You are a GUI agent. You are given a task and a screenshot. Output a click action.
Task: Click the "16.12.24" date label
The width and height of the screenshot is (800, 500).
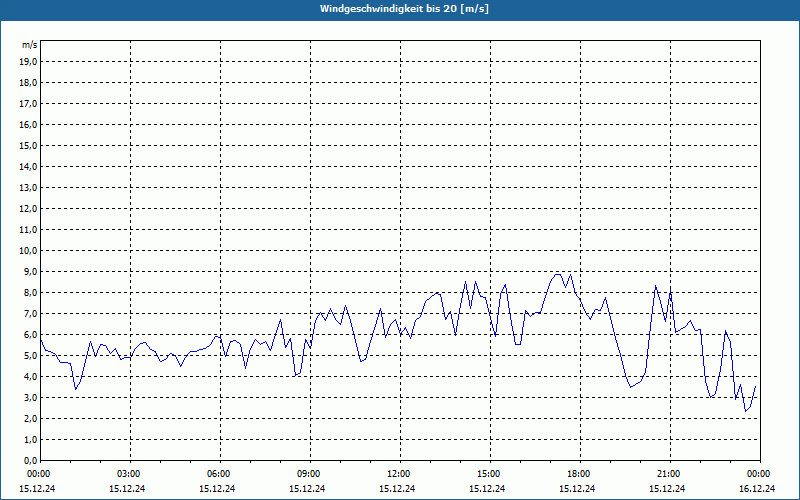coord(757,488)
